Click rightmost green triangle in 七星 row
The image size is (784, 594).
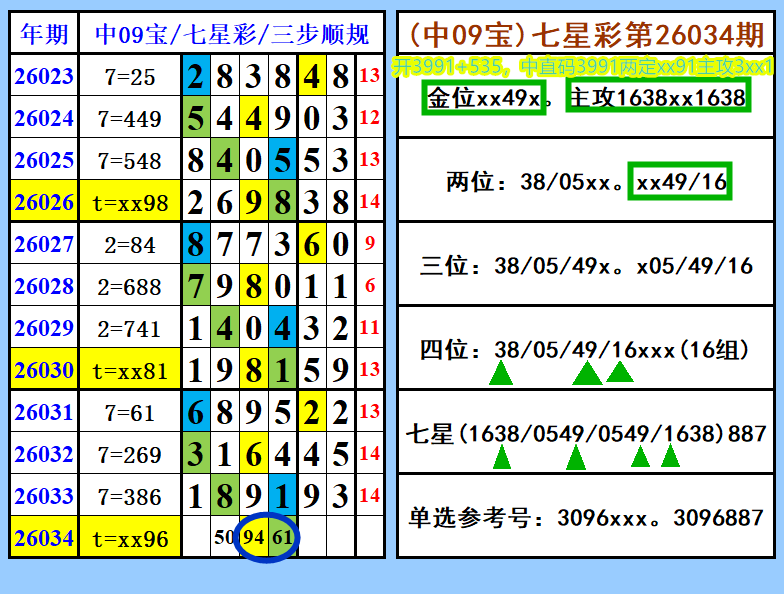(x=670, y=457)
